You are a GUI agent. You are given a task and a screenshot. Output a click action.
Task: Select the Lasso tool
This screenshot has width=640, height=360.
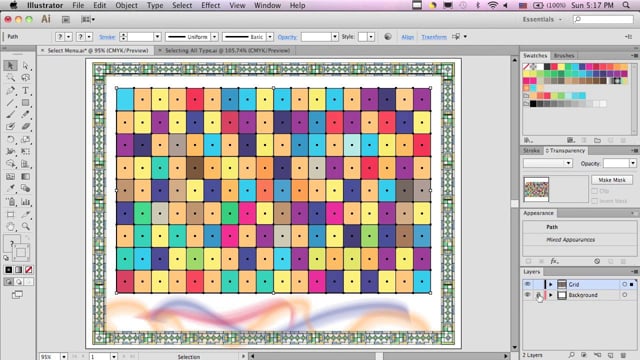(26, 78)
